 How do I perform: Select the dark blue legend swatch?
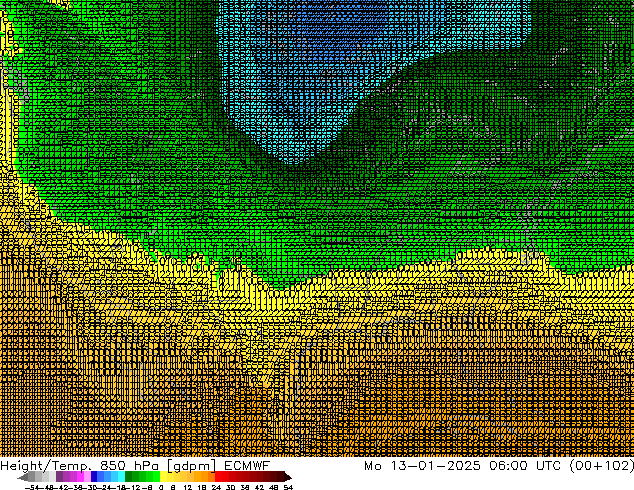(x=94, y=476)
